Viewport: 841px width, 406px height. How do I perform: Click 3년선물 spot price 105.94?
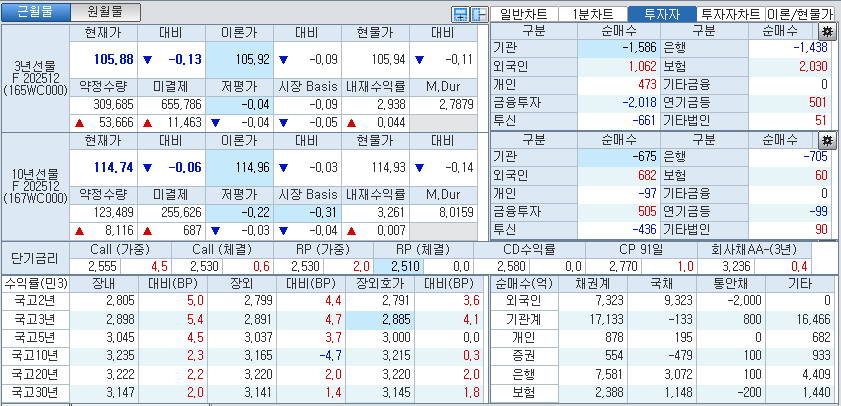tap(375, 60)
